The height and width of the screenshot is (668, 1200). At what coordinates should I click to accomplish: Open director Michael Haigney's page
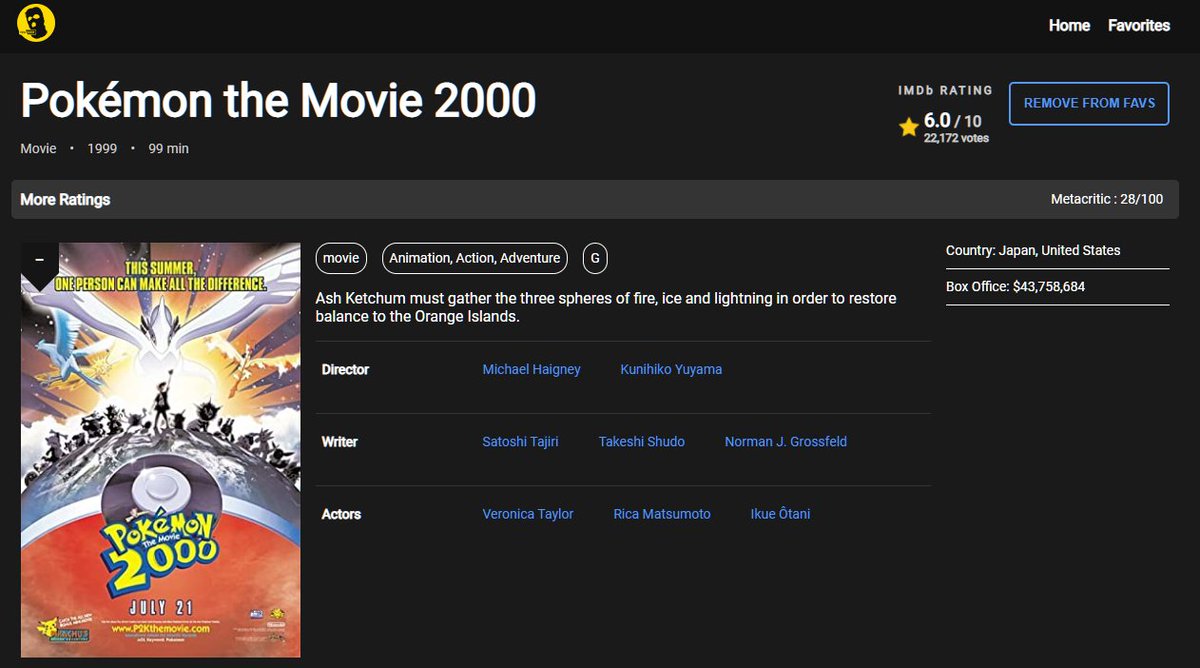[531, 369]
